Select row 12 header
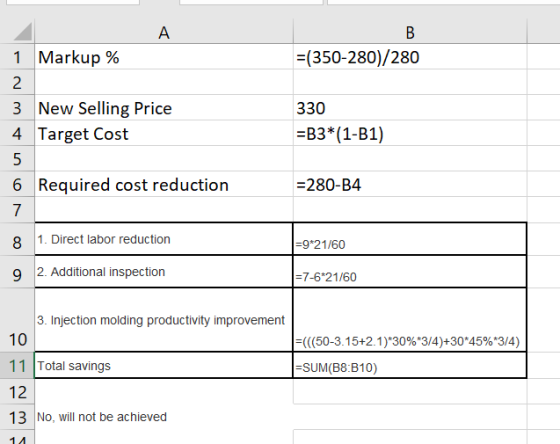The width and height of the screenshot is (560, 444). coord(17,391)
